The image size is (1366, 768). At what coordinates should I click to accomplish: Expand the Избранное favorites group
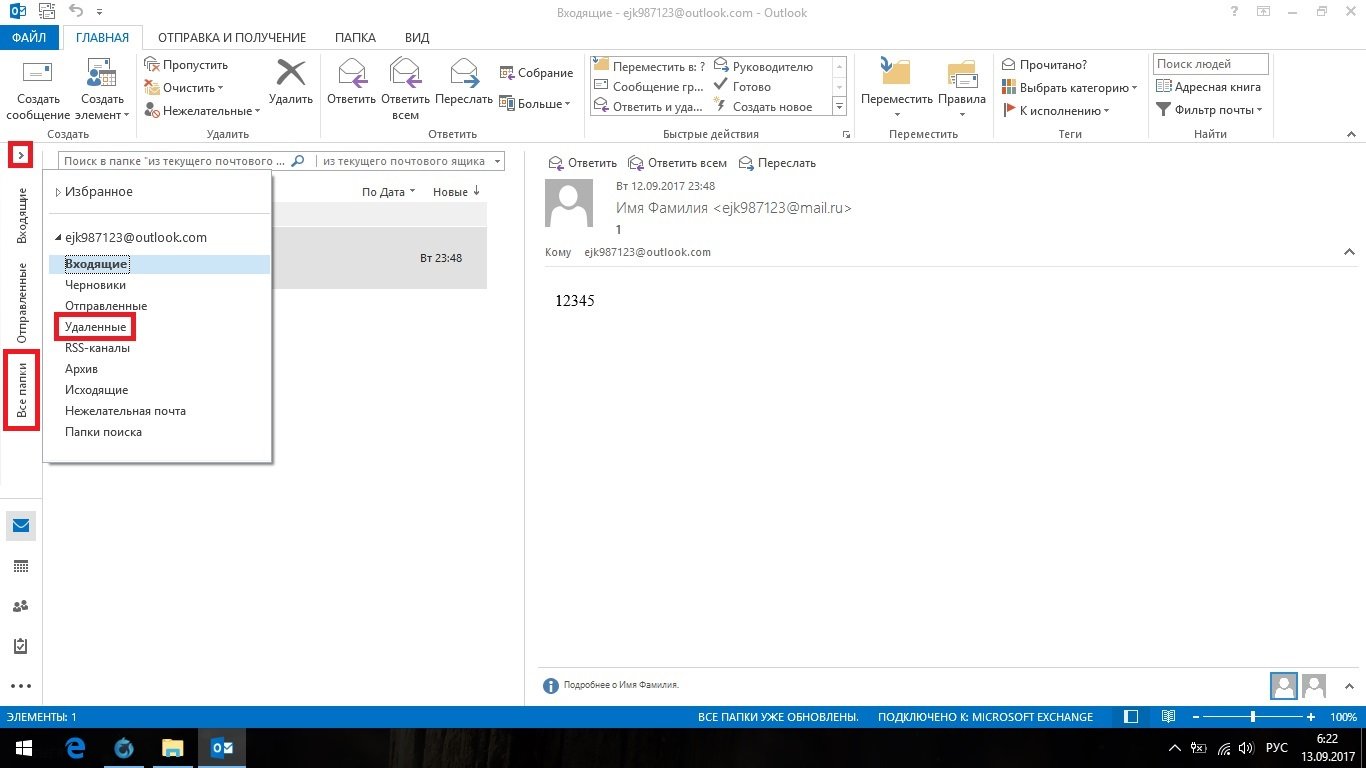pos(58,192)
